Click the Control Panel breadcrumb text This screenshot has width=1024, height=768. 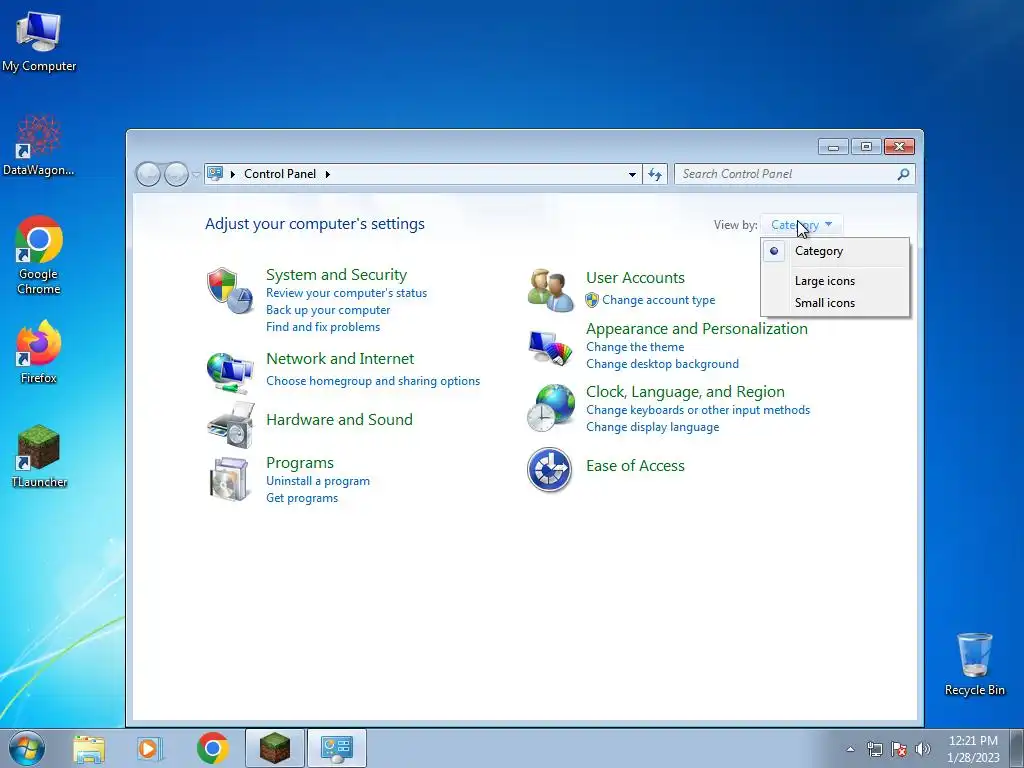(280, 174)
